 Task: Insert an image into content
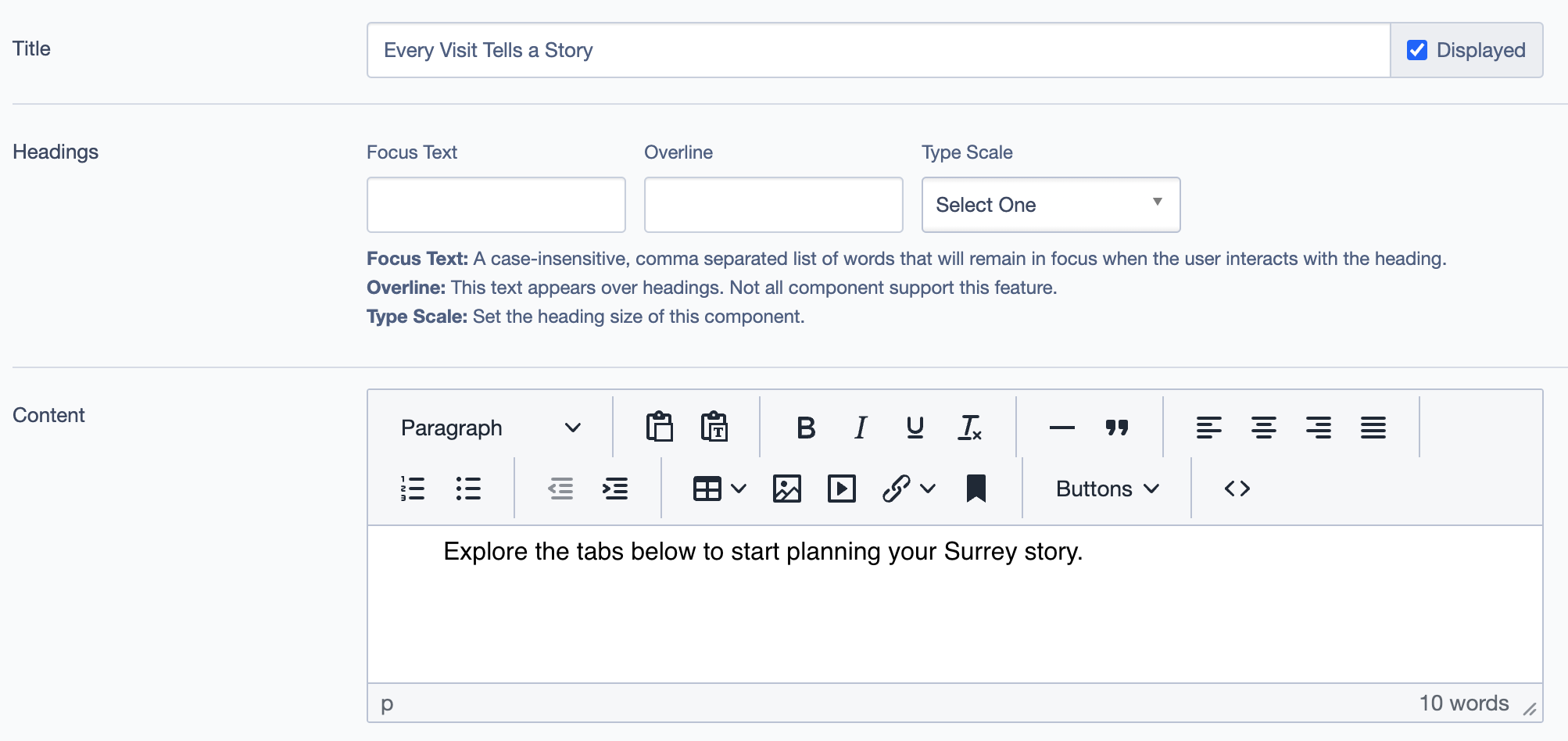(786, 489)
